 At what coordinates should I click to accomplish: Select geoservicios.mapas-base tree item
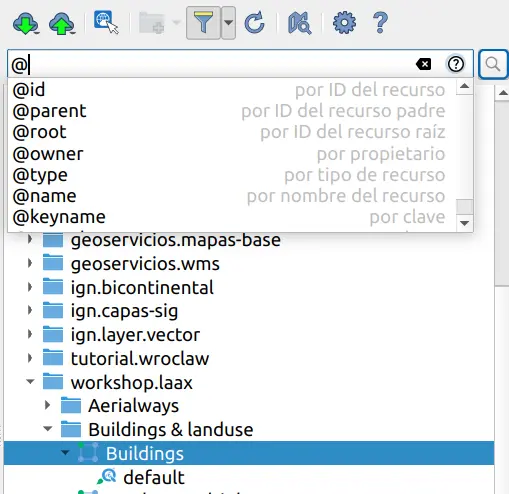176,240
